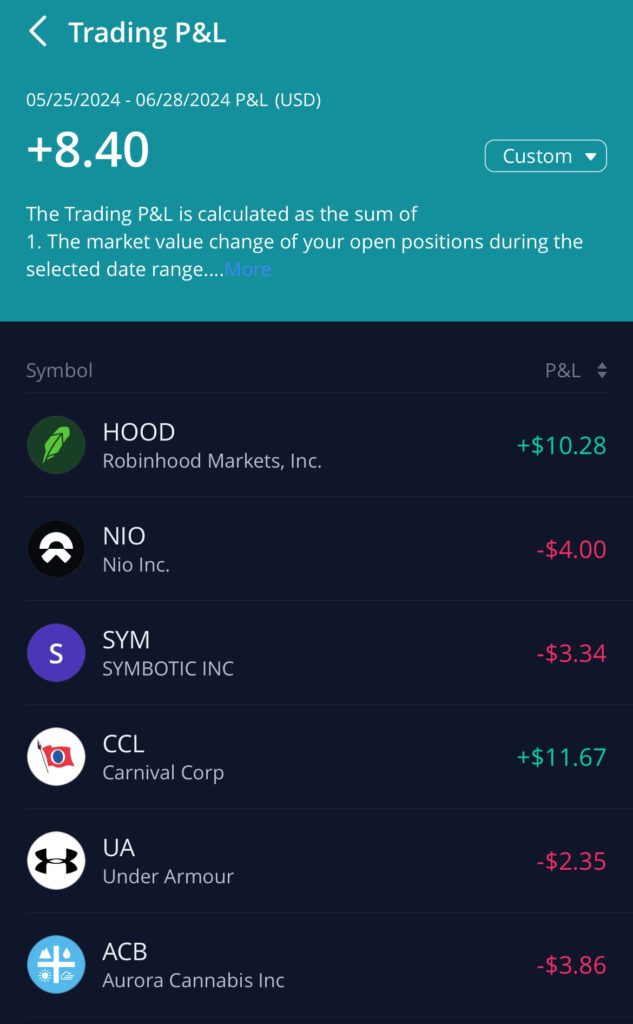Image resolution: width=633 pixels, height=1024 pixels.
Task: Tap the +$10.28 HOOD profit value
Action: [561, 445]
